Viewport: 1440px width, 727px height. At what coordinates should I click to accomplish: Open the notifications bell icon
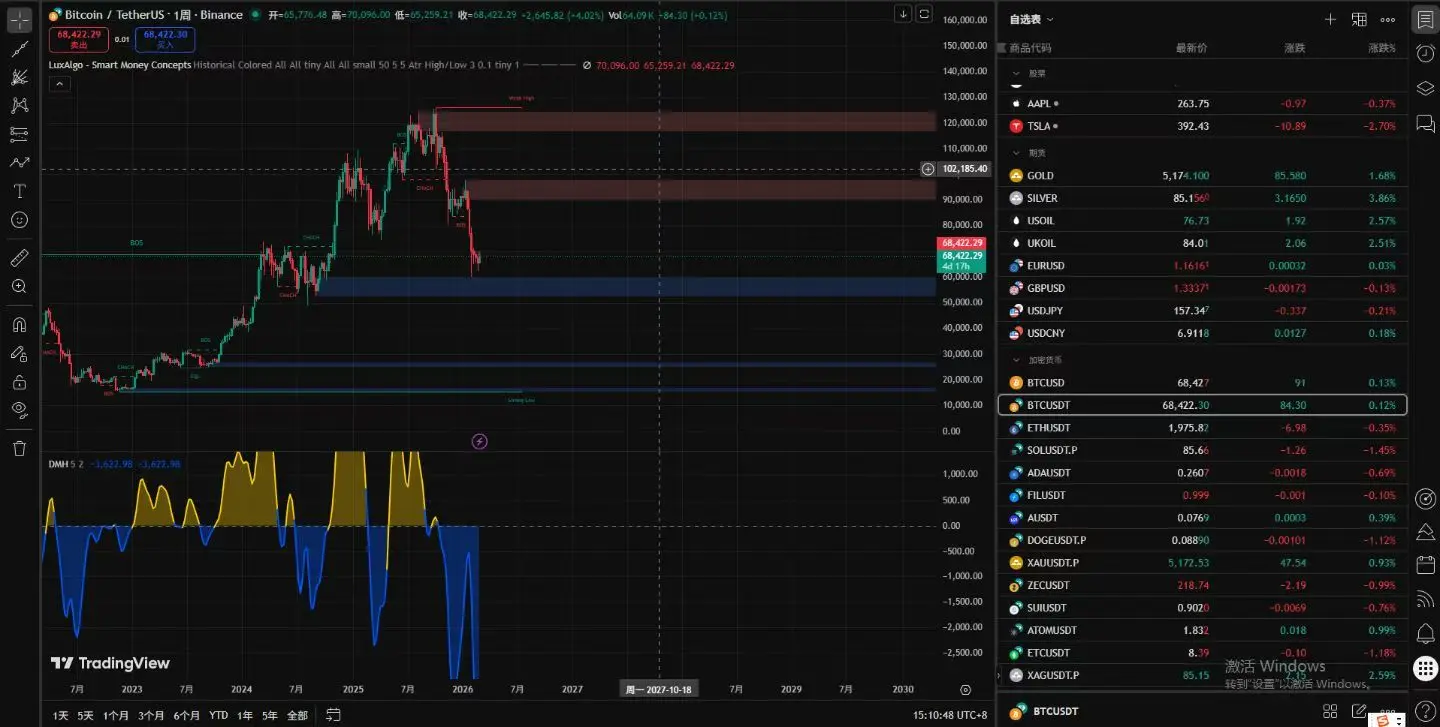(x=1425, y=634)
